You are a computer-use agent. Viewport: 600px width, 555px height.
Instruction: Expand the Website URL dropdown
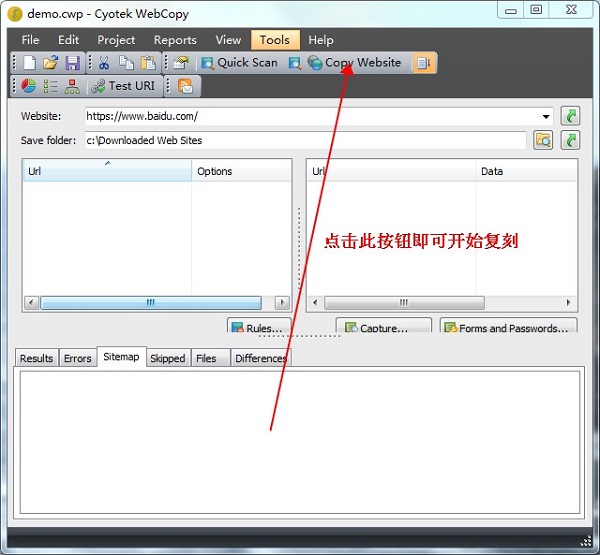tap(546, 117)
